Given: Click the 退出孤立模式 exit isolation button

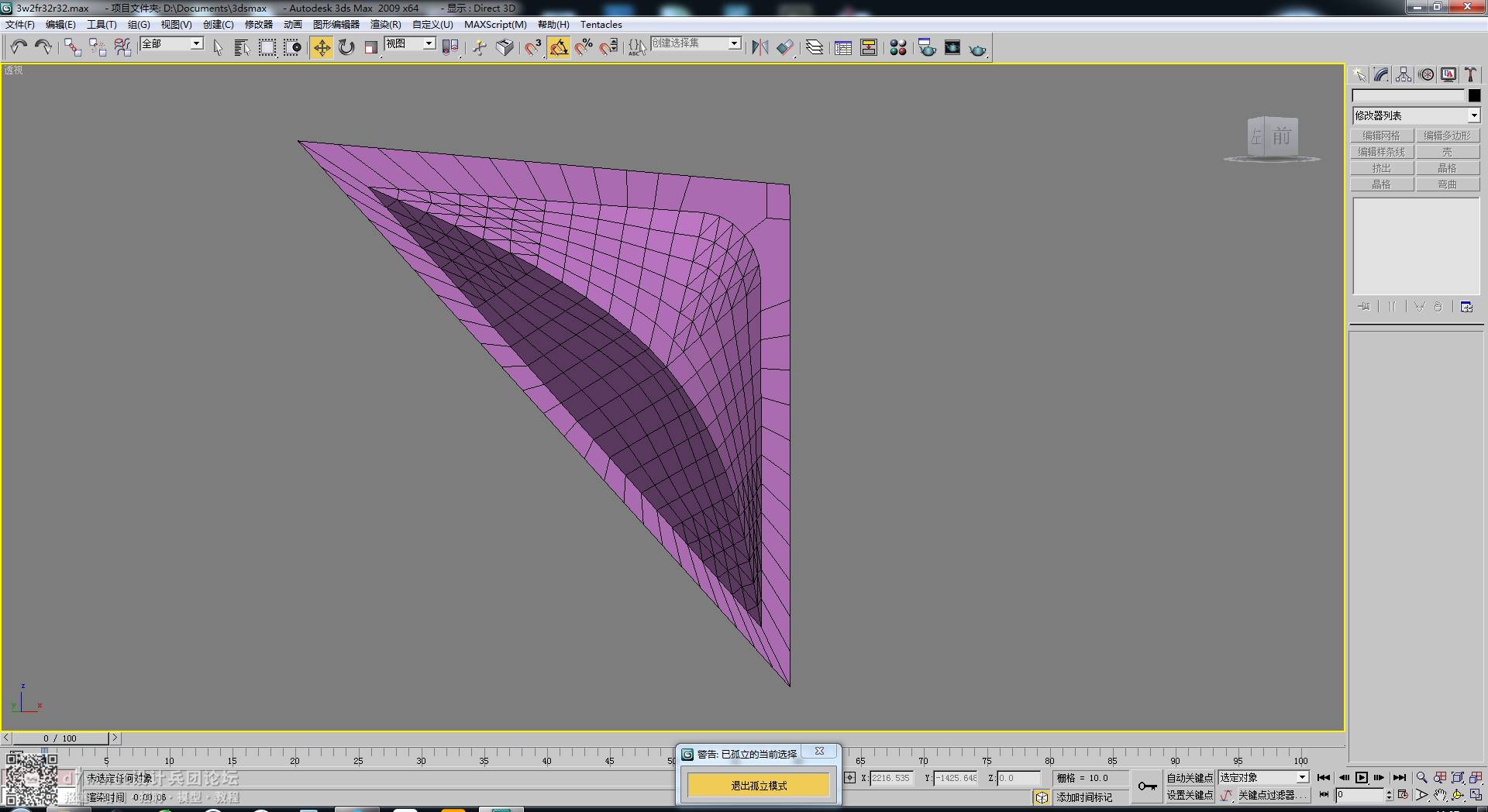Looking at the screenshot, I should (x=759, y=786).
